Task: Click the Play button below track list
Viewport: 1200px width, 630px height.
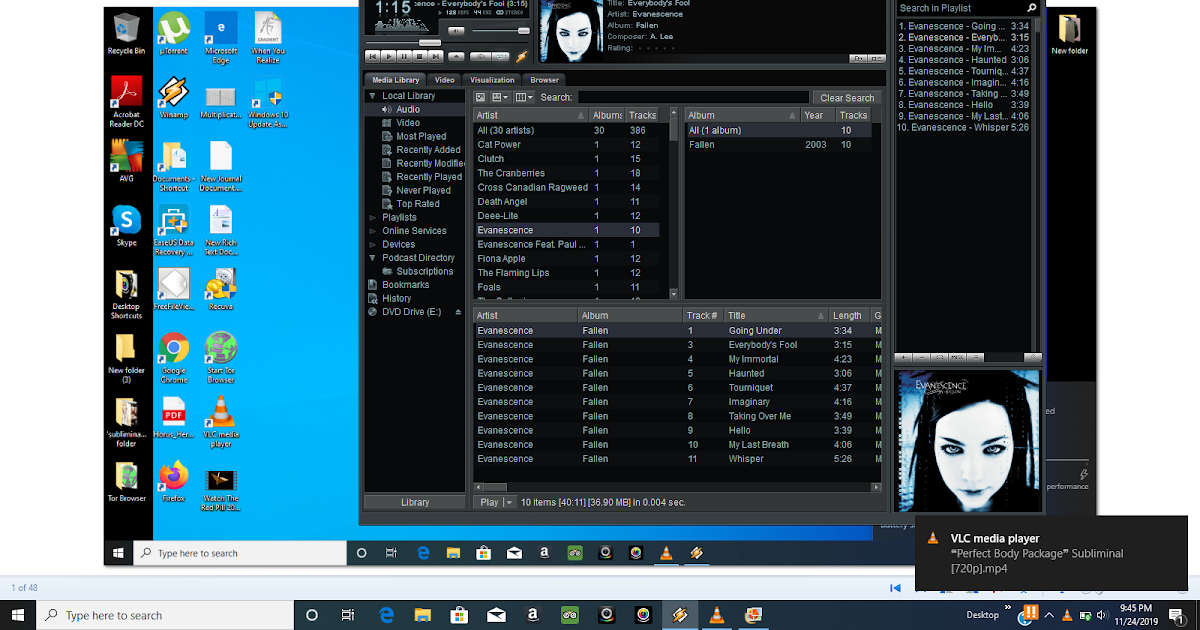Action: pos(489,502)
